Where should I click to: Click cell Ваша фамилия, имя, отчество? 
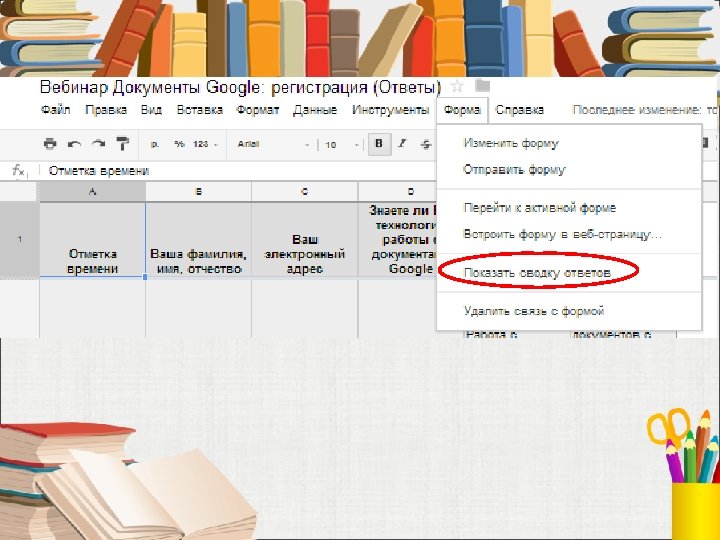[x=199, y=240]
